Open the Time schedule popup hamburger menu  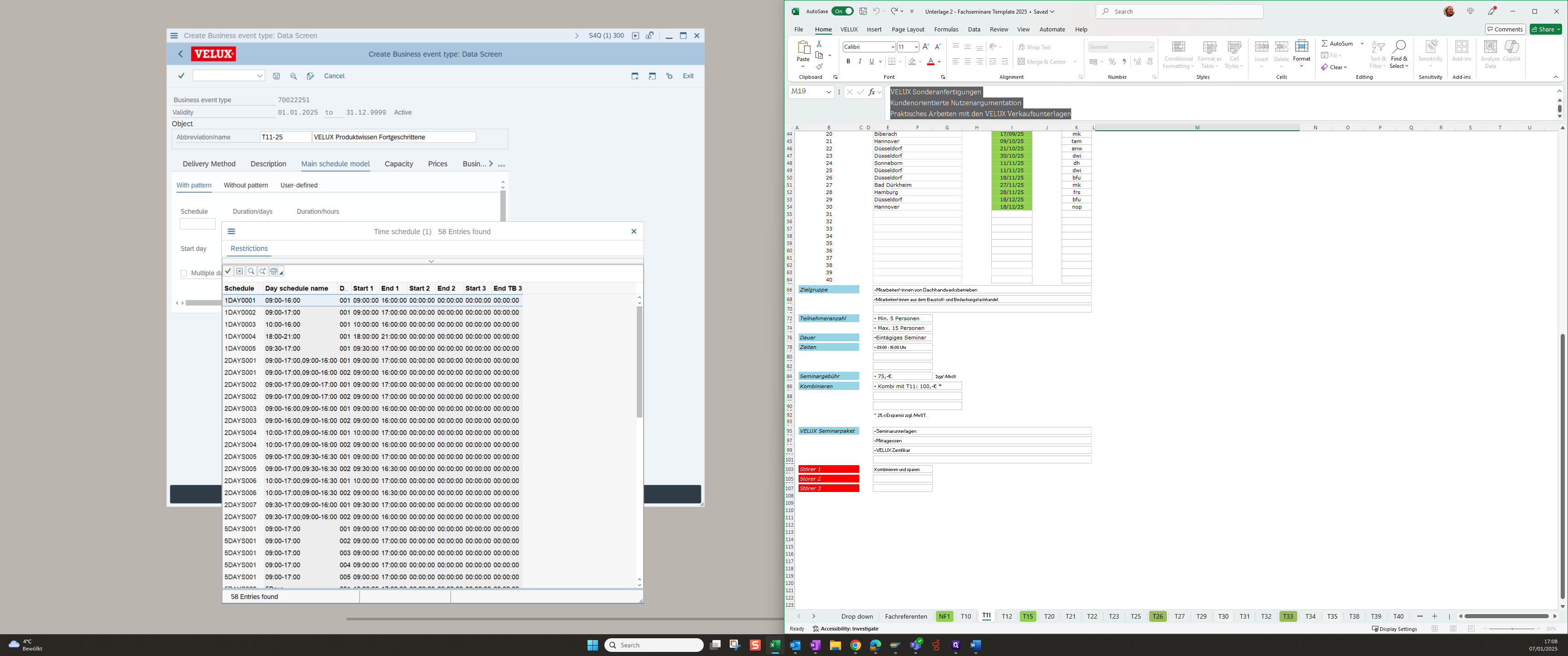tap(231, 231)
